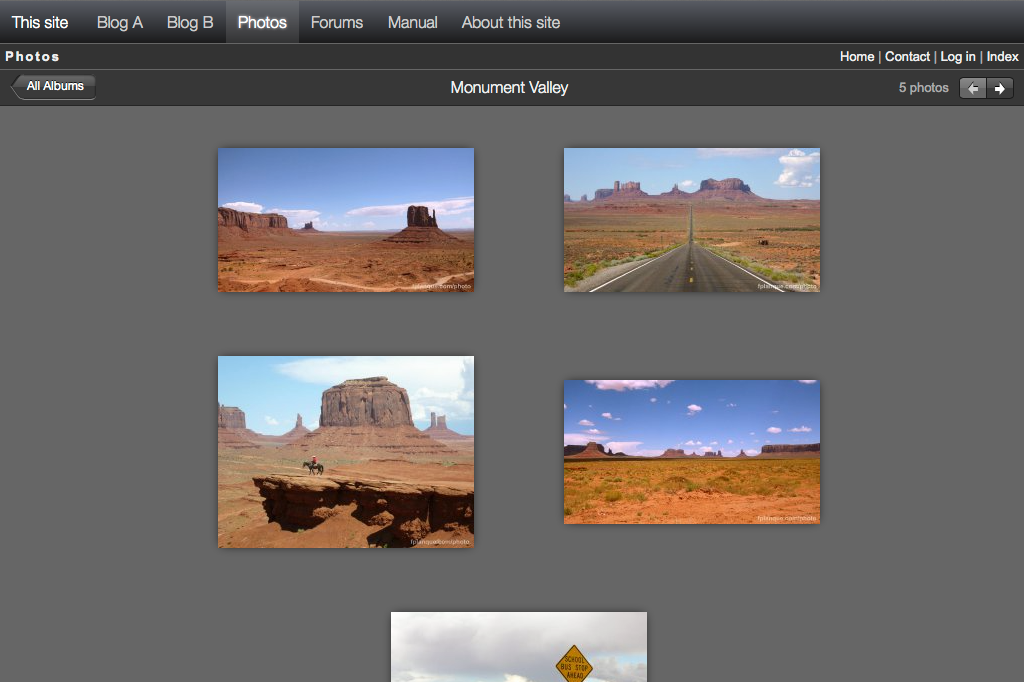1024x682 pixels.
Task: View the straight highway photo thumbnail
Action: point(691,220)
